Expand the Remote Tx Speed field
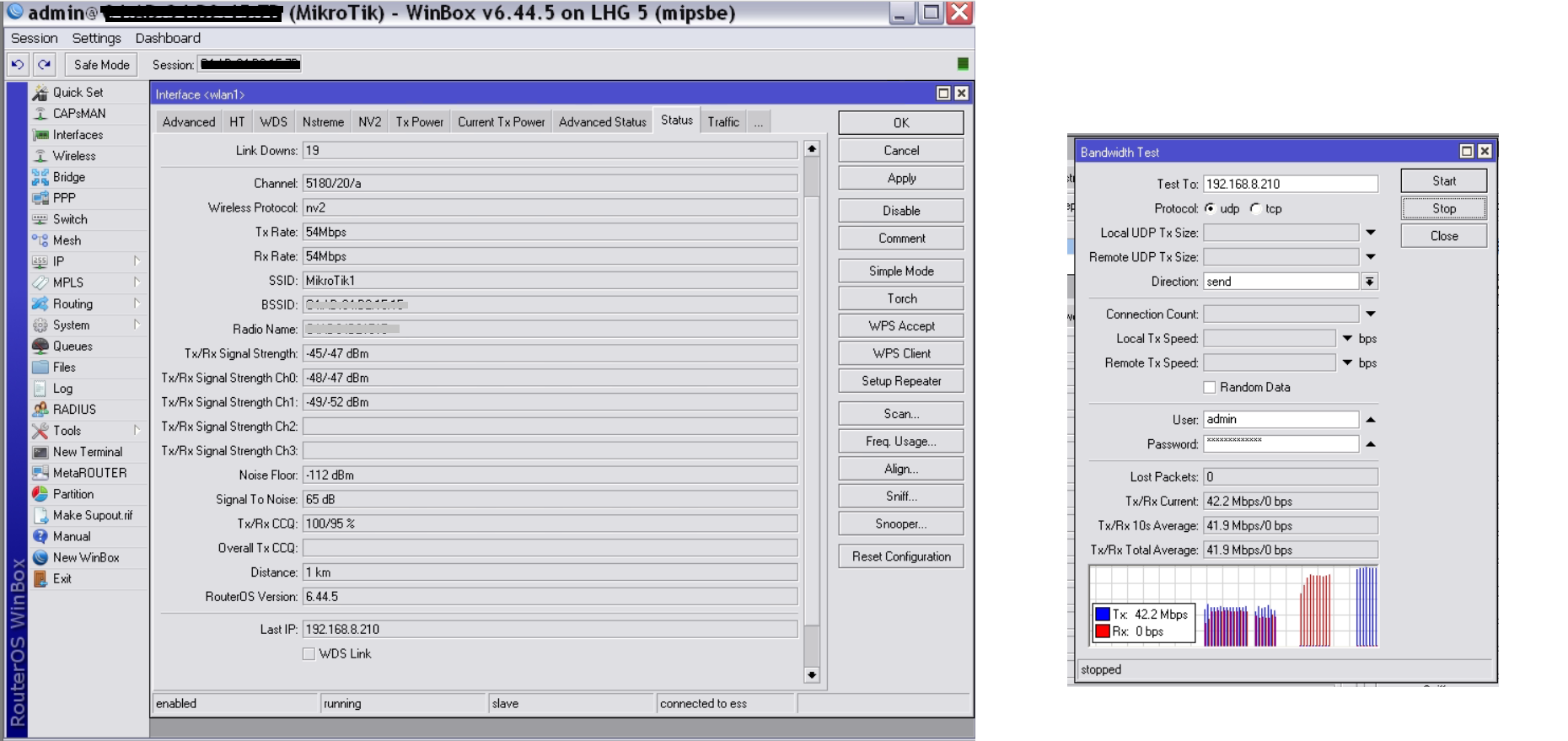Screen dimensions: 1568x741 1347,363
